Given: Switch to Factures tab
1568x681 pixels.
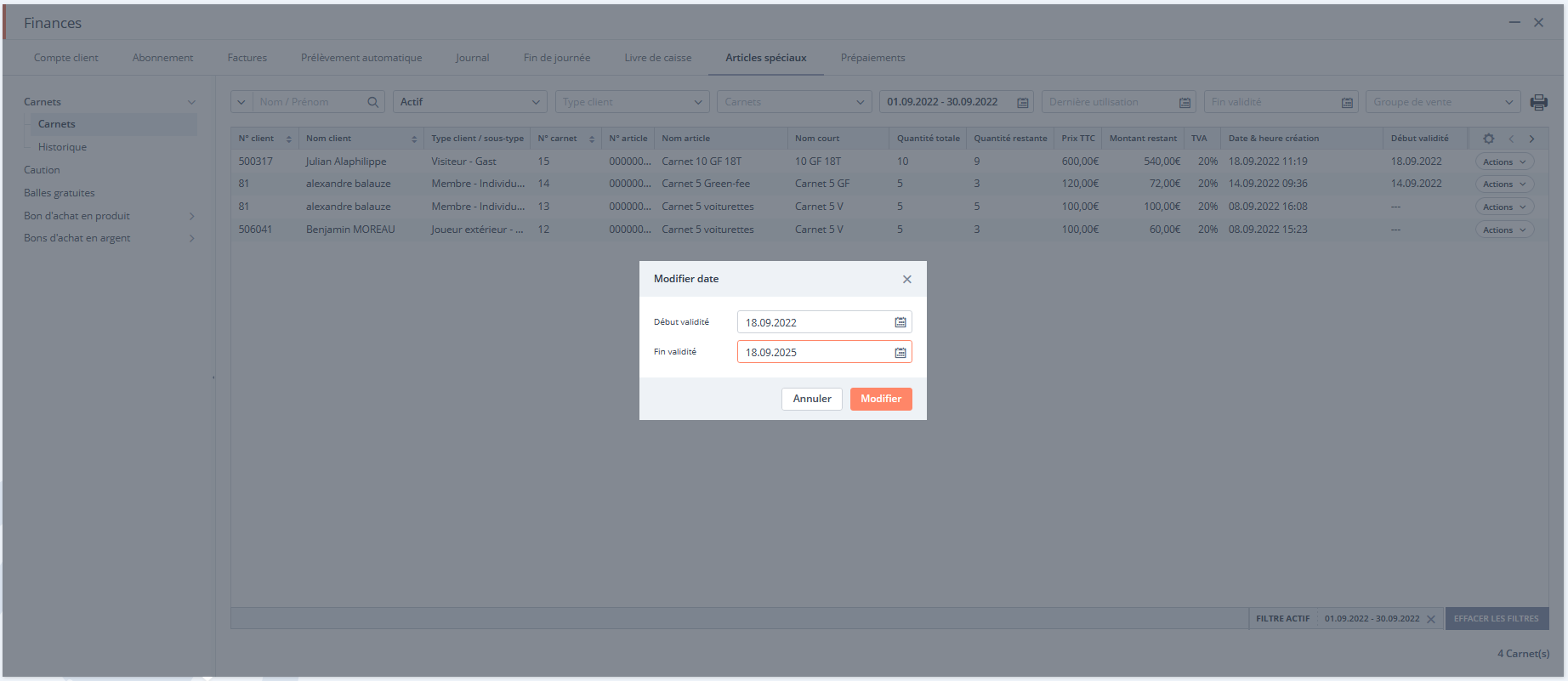Looking at the screenshot, I should point(247,58).
